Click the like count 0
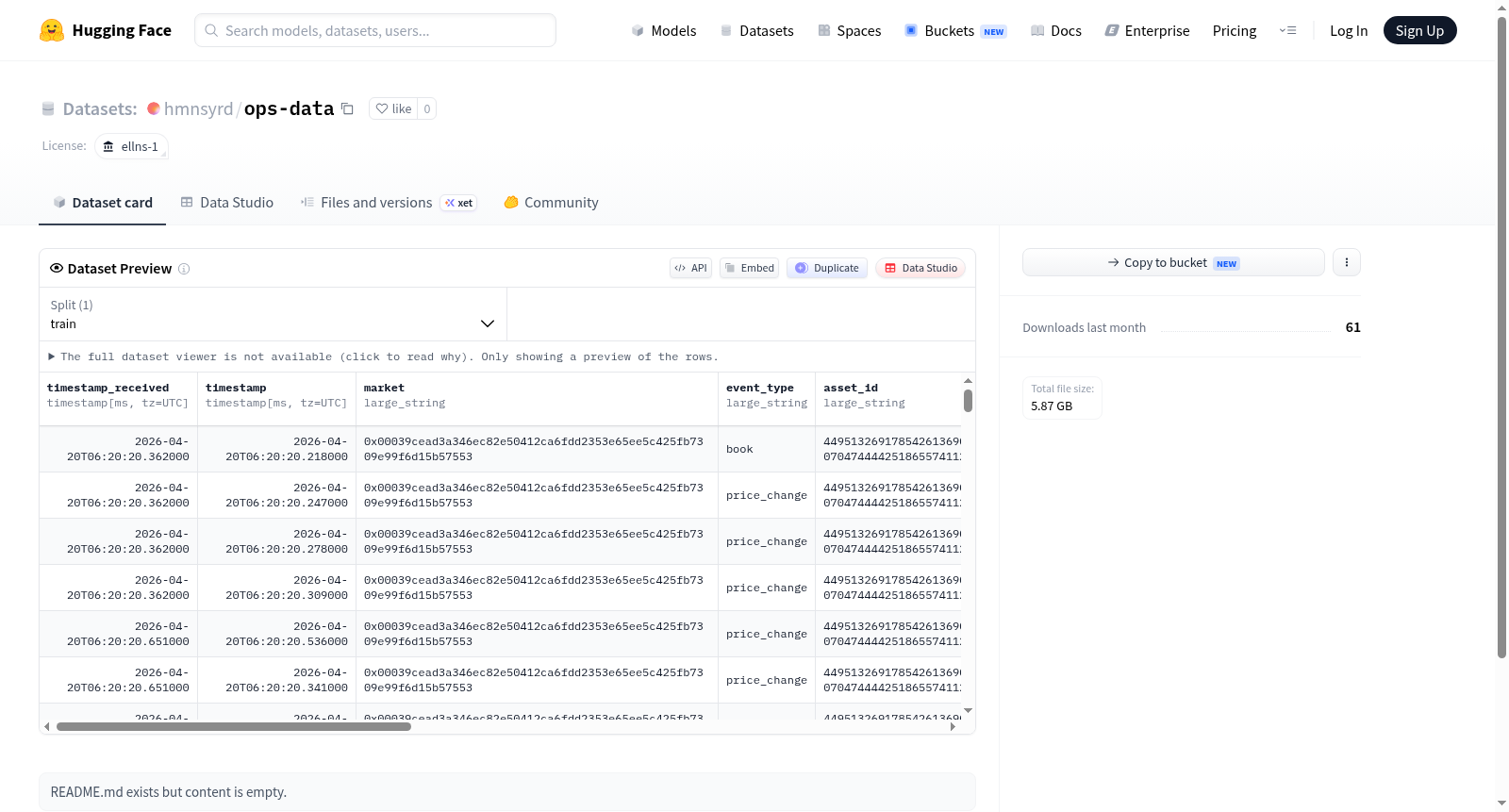Image resolution: width=1509 pixels, height=812 pixels. [x=427, y=108]
